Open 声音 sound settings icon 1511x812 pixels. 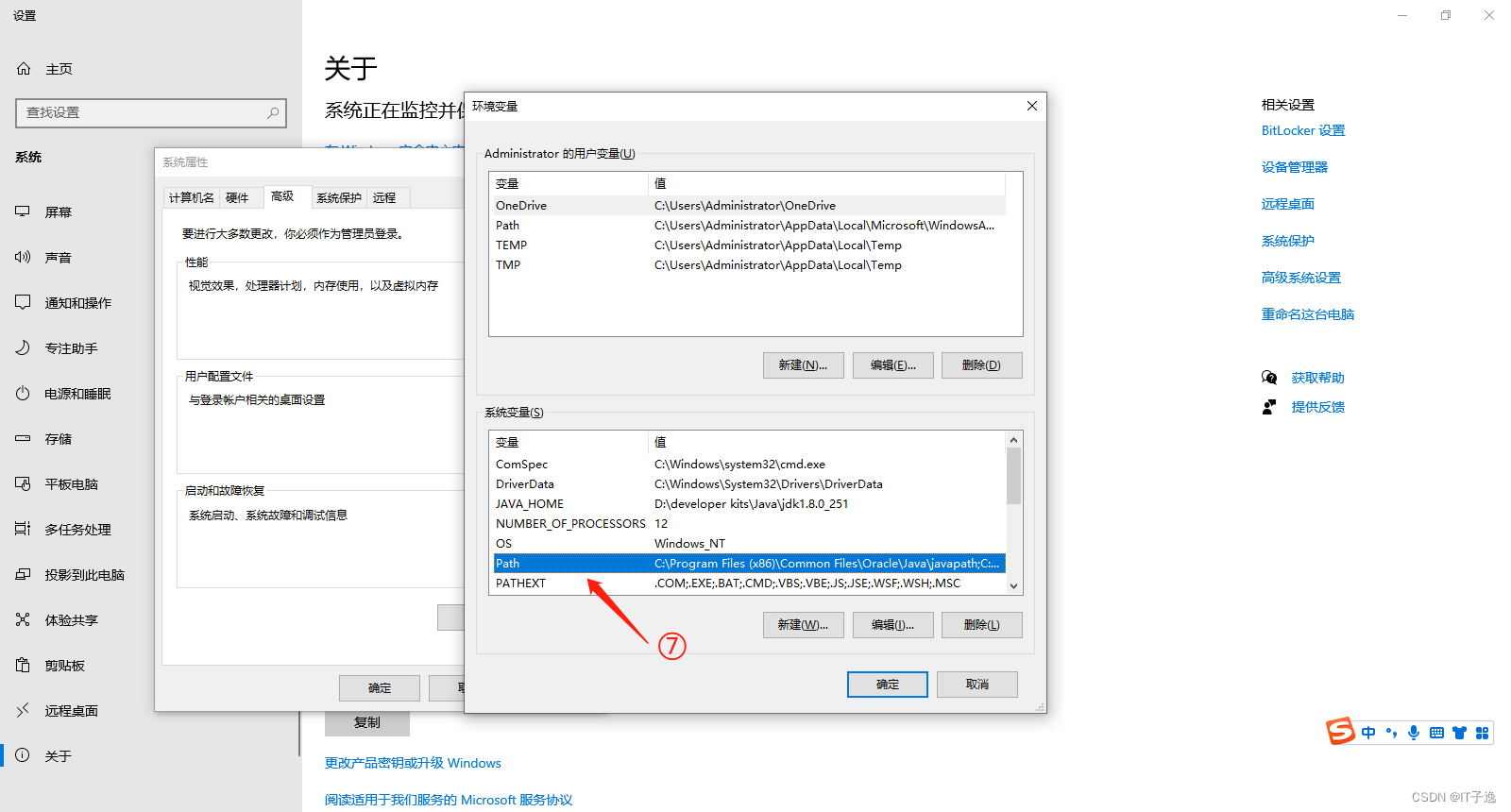pos(23,258)
